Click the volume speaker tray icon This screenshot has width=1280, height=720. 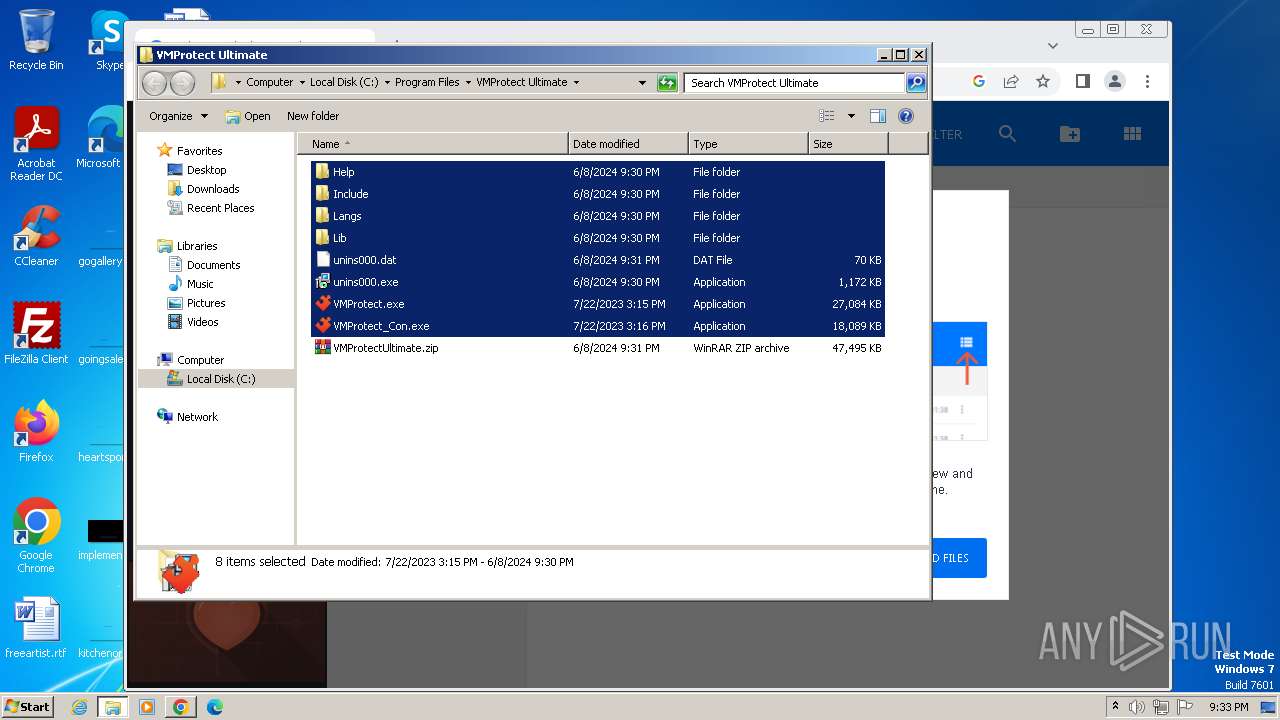tap(1137, 707)
